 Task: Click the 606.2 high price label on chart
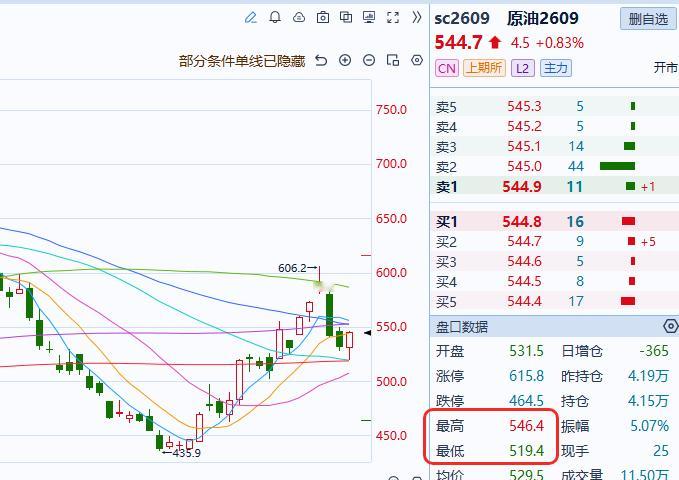click(292, 268)
